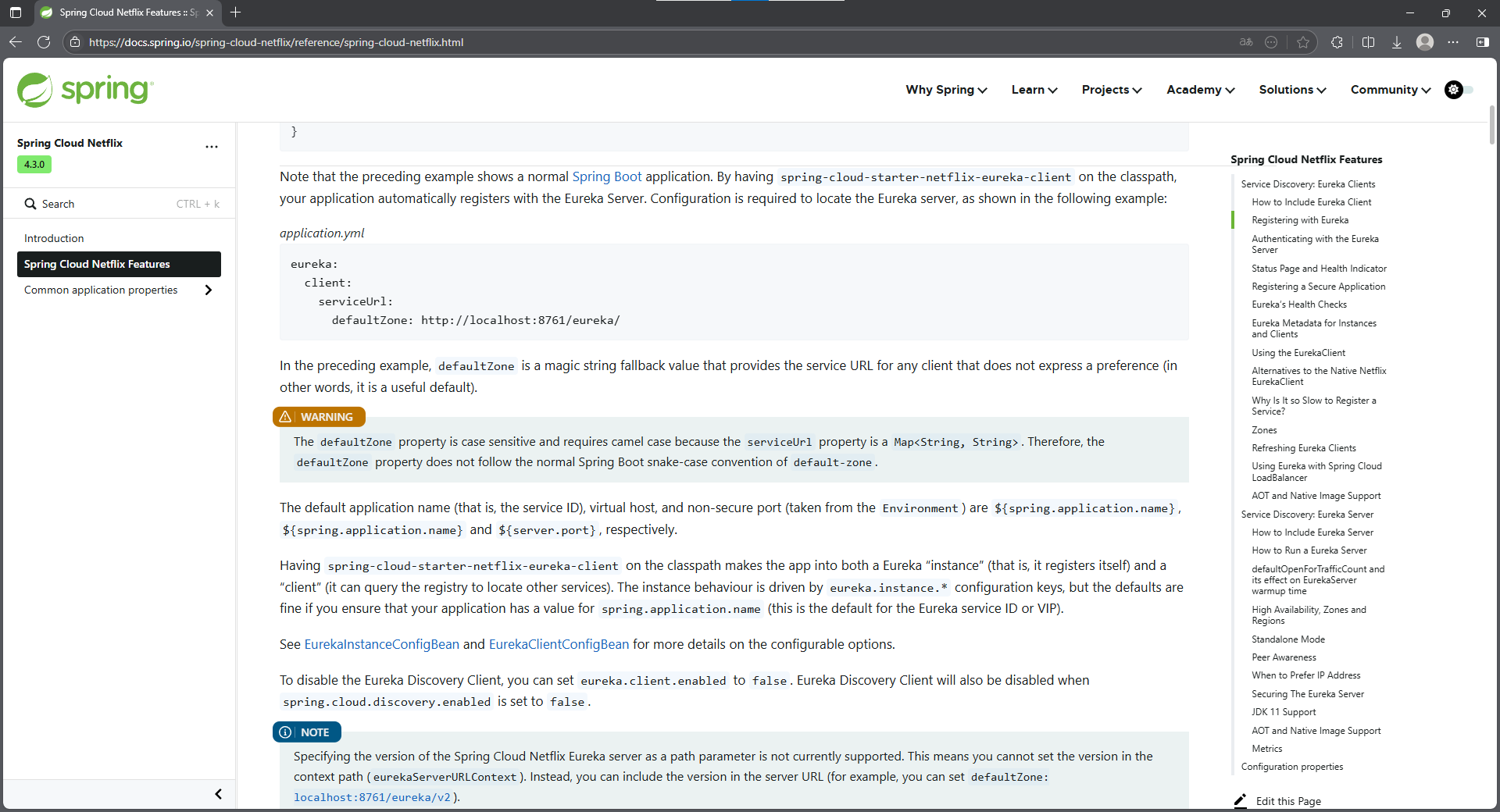This screenshot has height=812, width=1500.
Task: Jump to Using the EurekaClient section
Action: (1298, 353)
